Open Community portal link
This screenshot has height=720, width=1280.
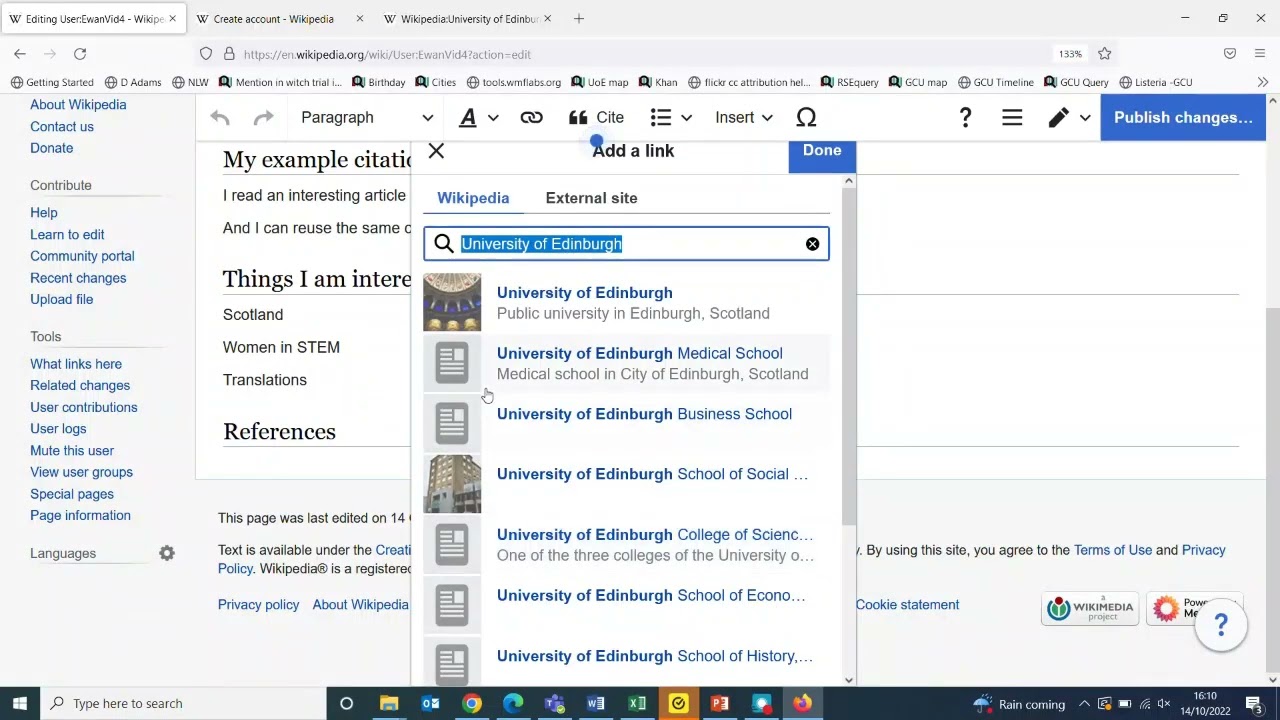[x=82, y=256]
